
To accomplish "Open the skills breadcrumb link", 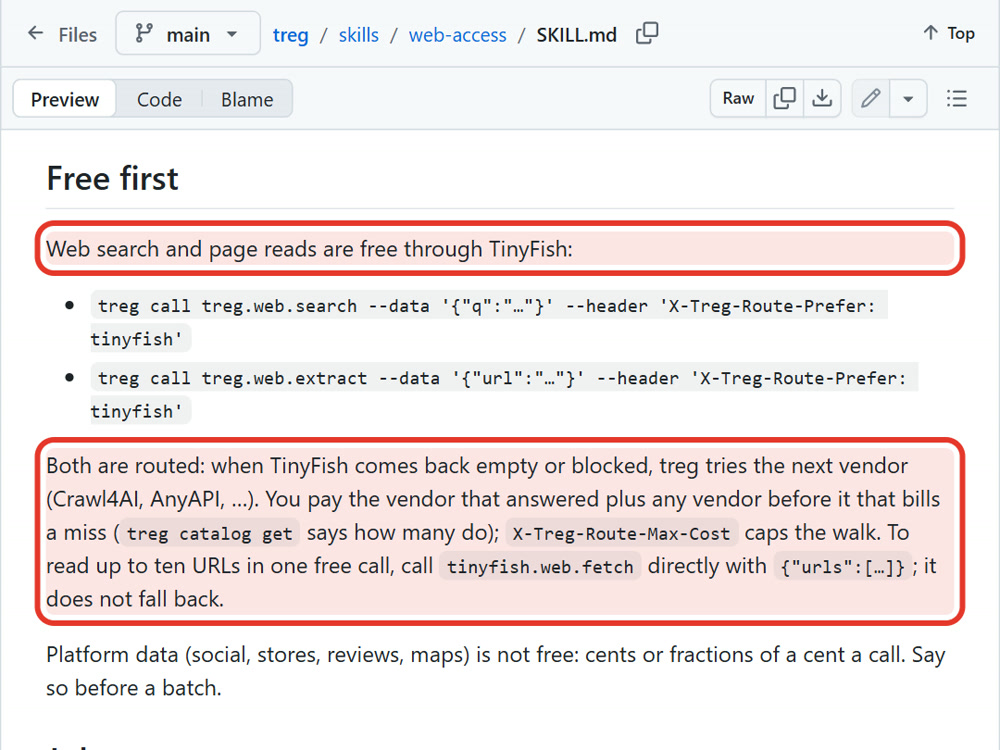I will pos(358,34).
